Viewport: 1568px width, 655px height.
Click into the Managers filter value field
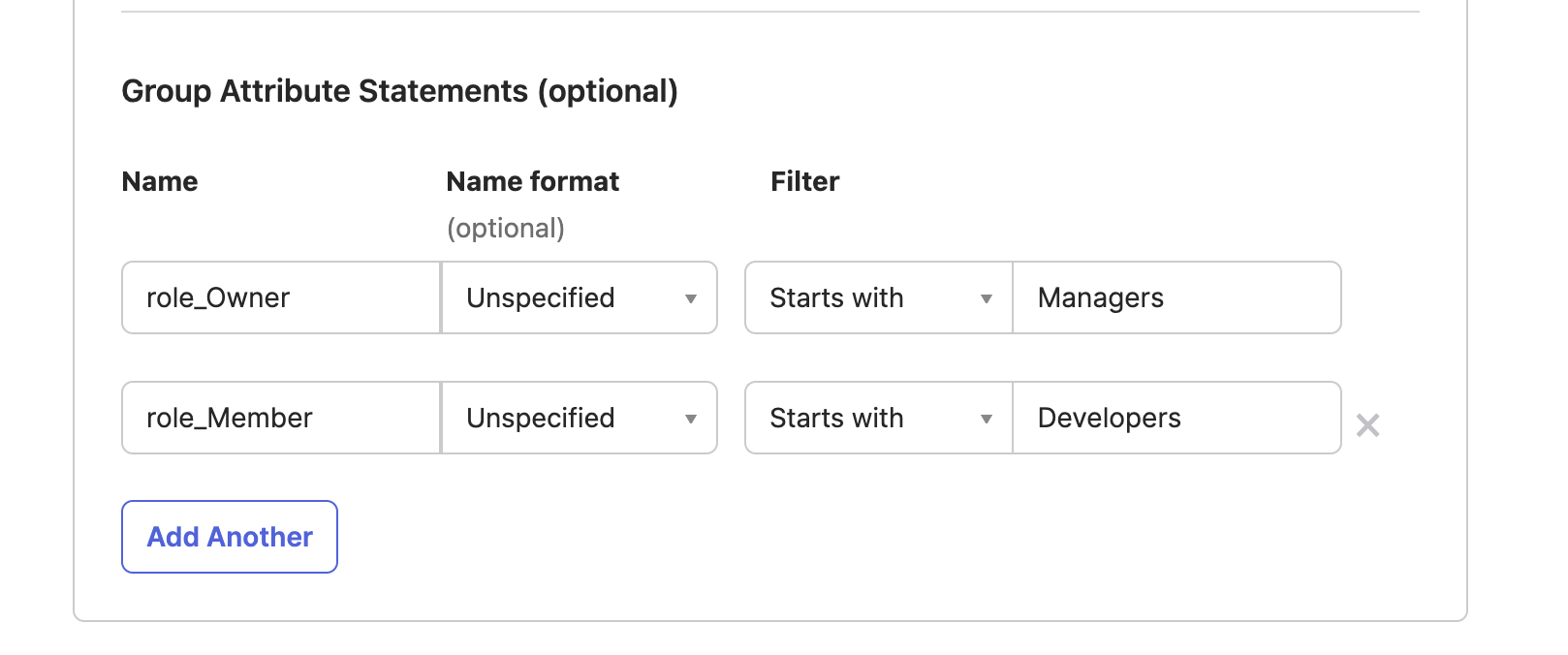click(1176, 297)
